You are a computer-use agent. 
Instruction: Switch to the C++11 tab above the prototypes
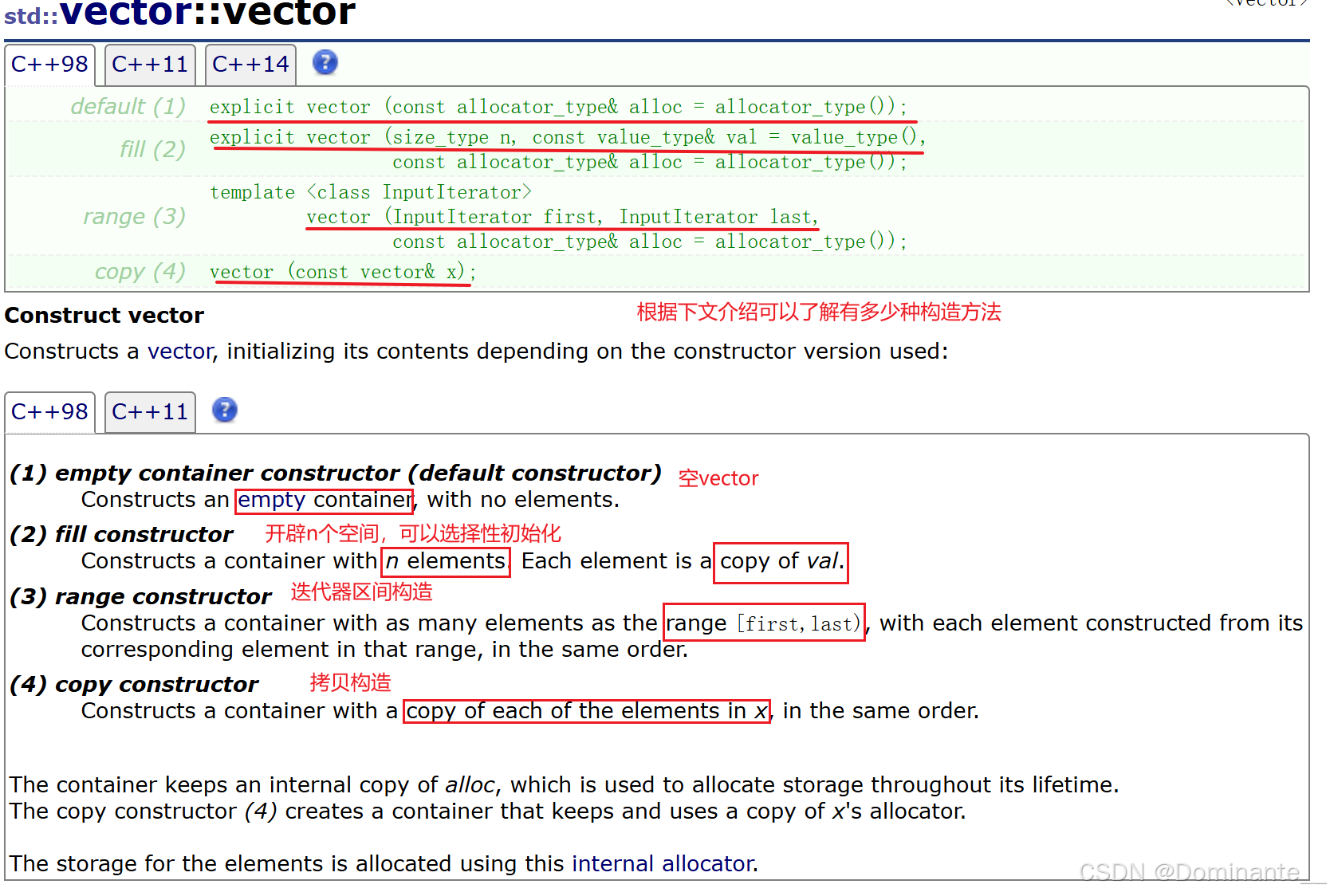click(150, 65)
